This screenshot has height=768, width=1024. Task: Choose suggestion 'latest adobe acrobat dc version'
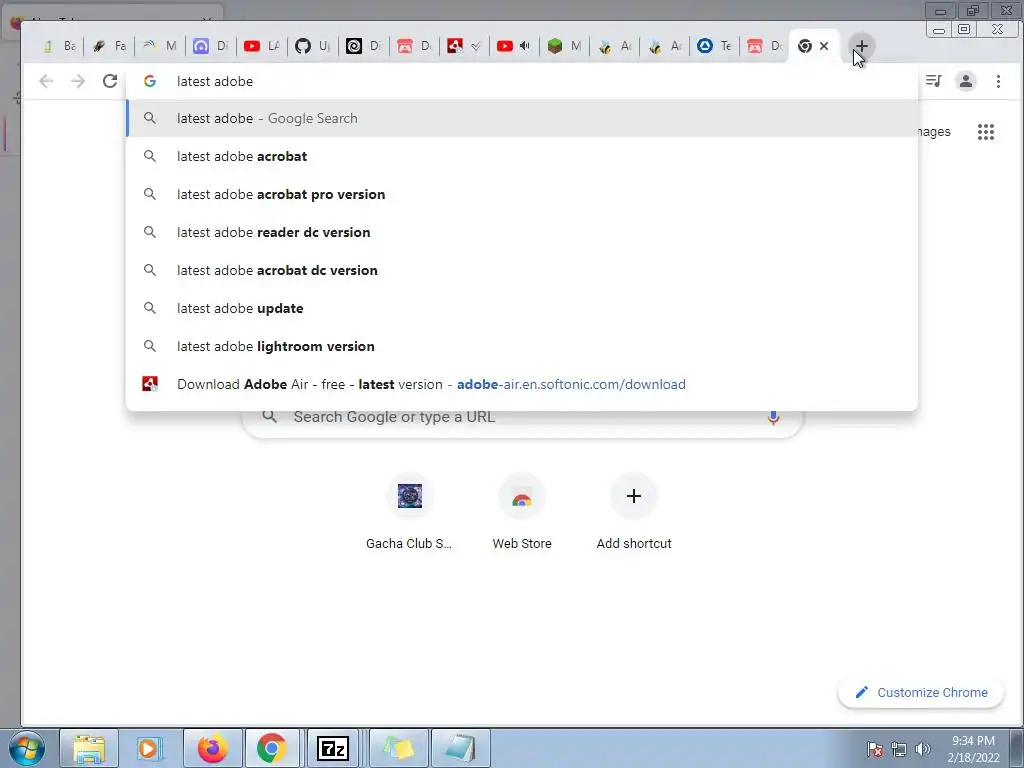point(522,270)
